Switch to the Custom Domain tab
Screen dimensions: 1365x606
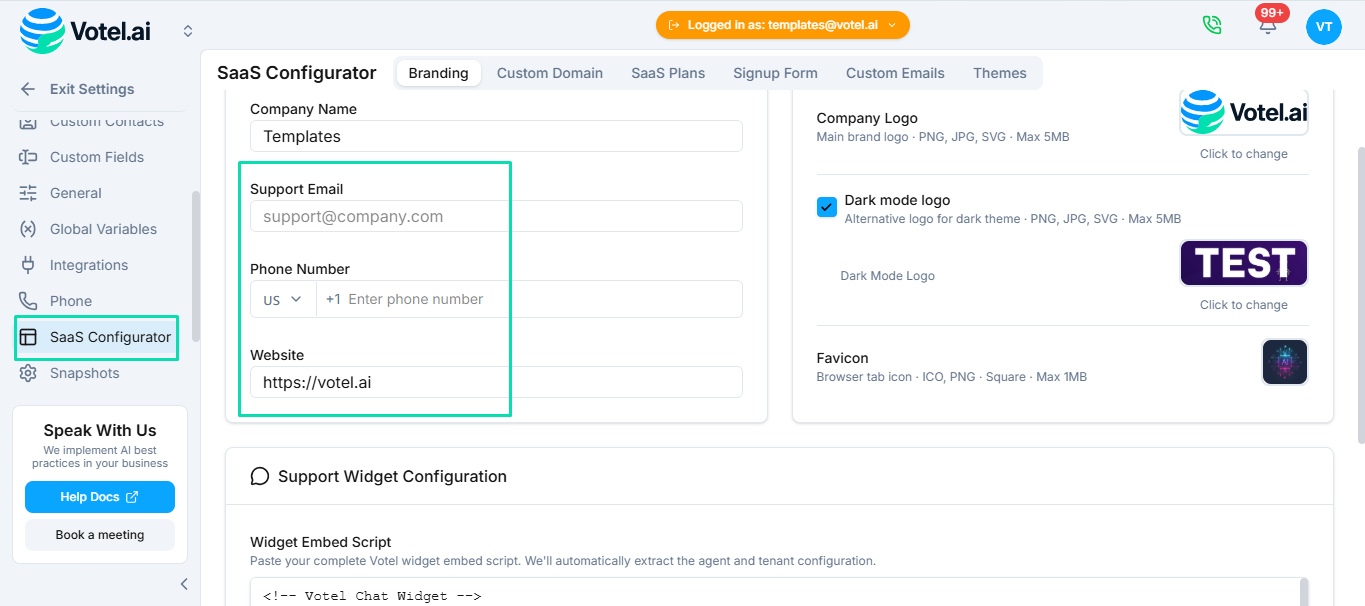click(549, 73)
